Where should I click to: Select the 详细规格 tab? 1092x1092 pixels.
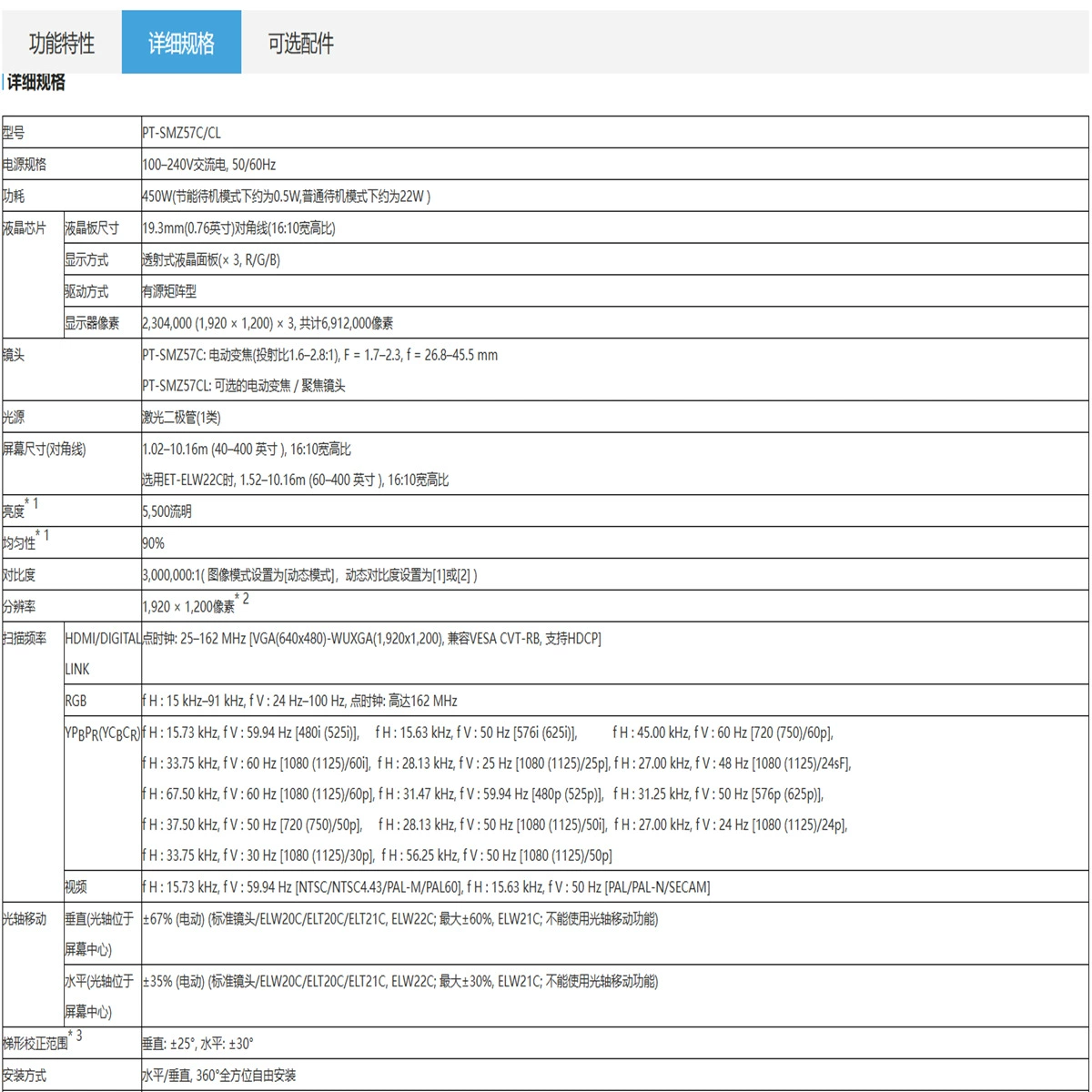click(181, 43)
